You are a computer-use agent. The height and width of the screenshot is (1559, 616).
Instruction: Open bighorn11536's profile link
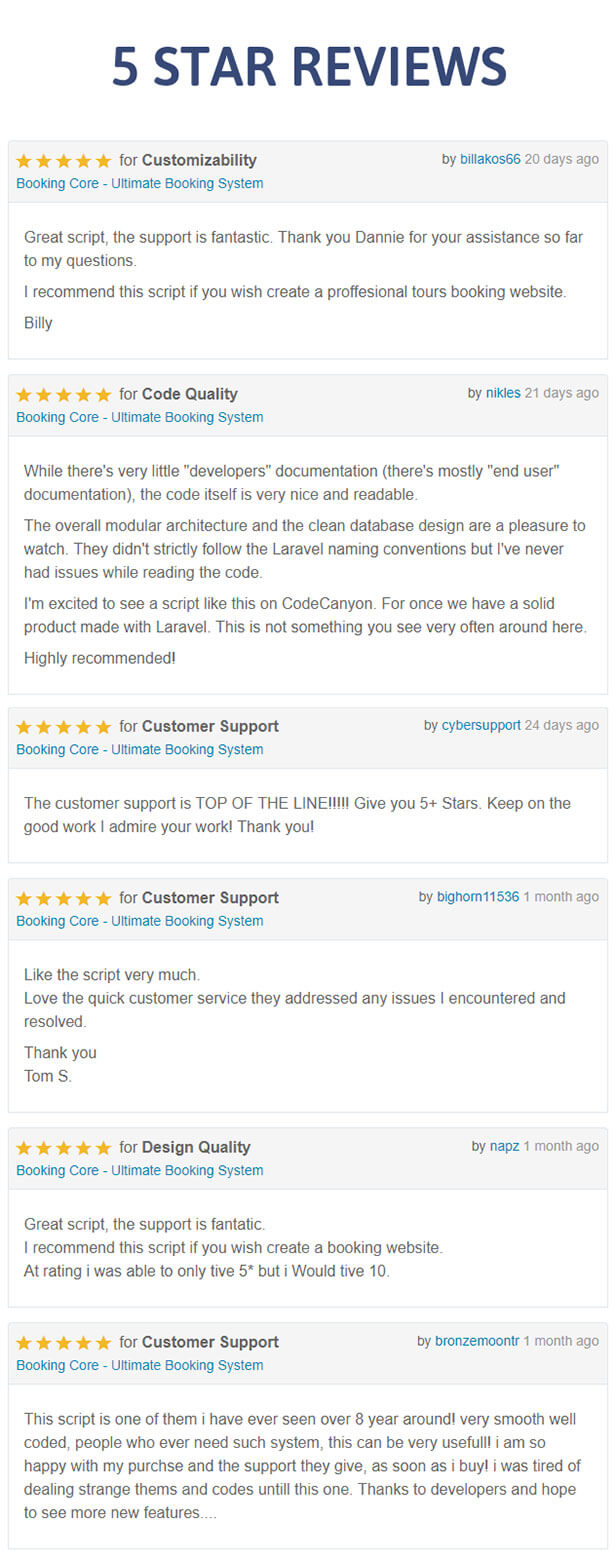tap(478, 897)
